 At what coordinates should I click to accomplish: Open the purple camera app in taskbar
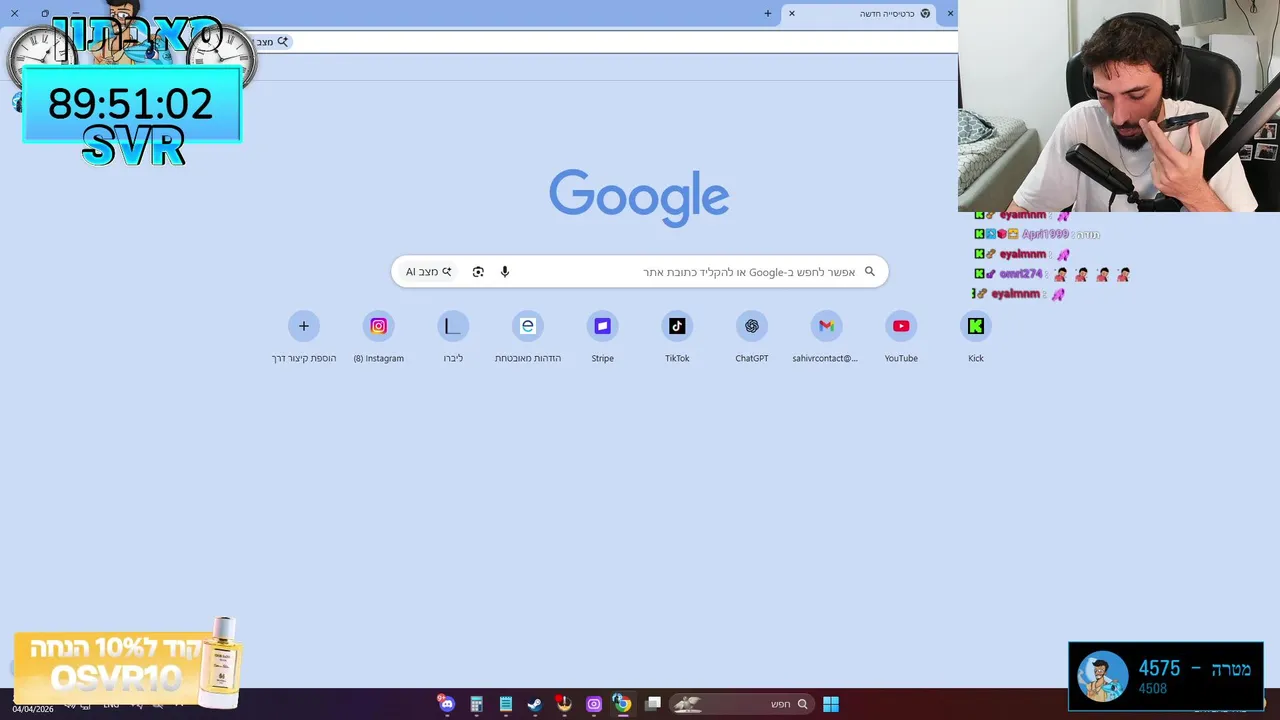coord(594,704)
